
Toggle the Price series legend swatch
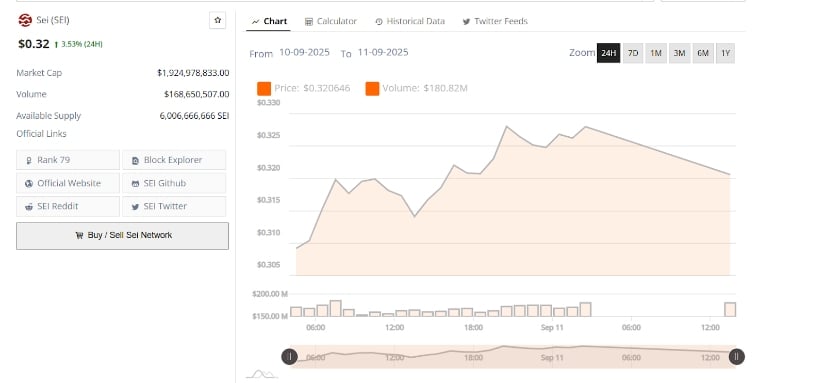pos(264,88)
